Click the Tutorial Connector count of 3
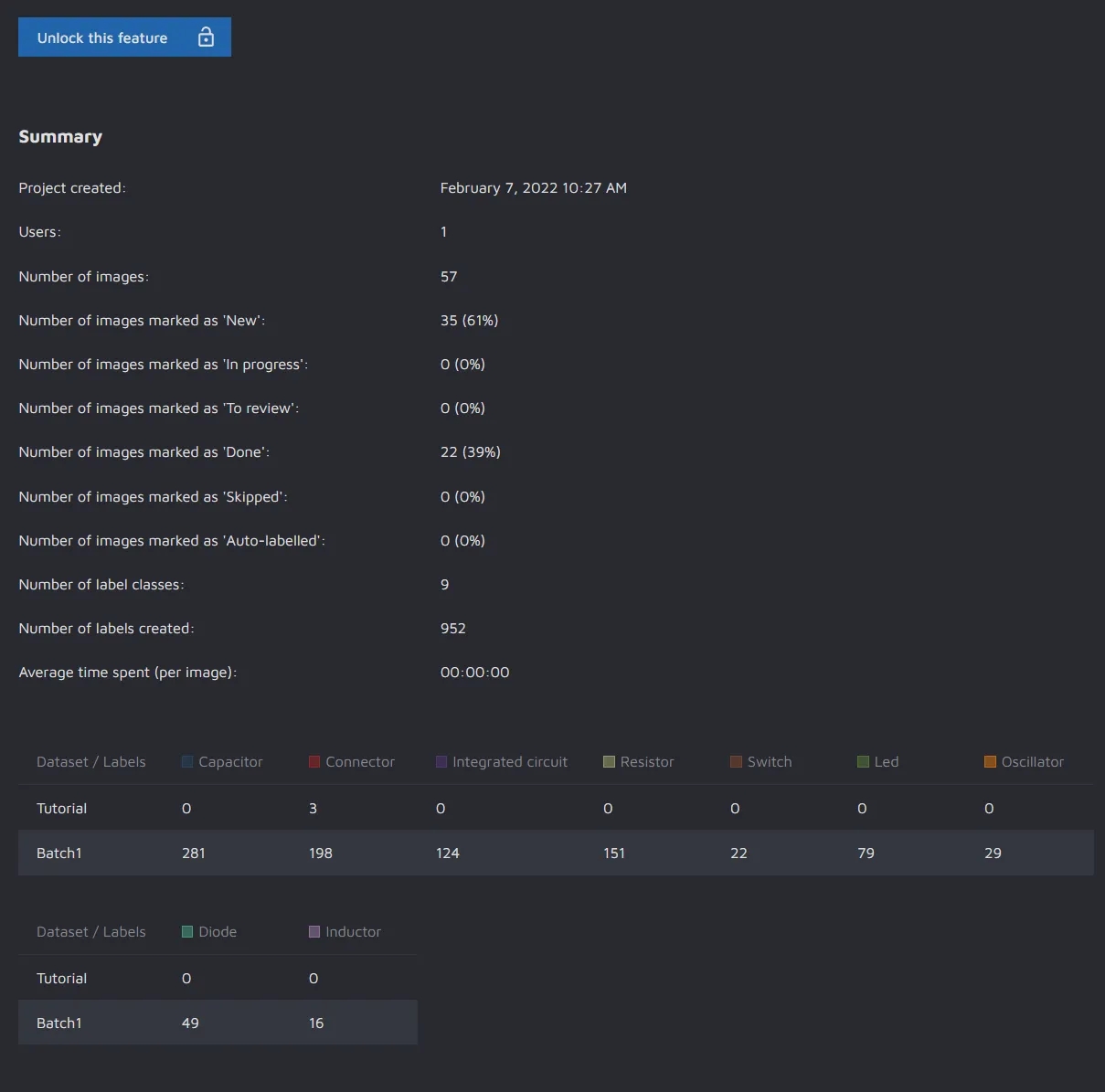Image resolution: width=1105 pixels, height=1092 pixels. pyautogui.click(x=313, y=809)
